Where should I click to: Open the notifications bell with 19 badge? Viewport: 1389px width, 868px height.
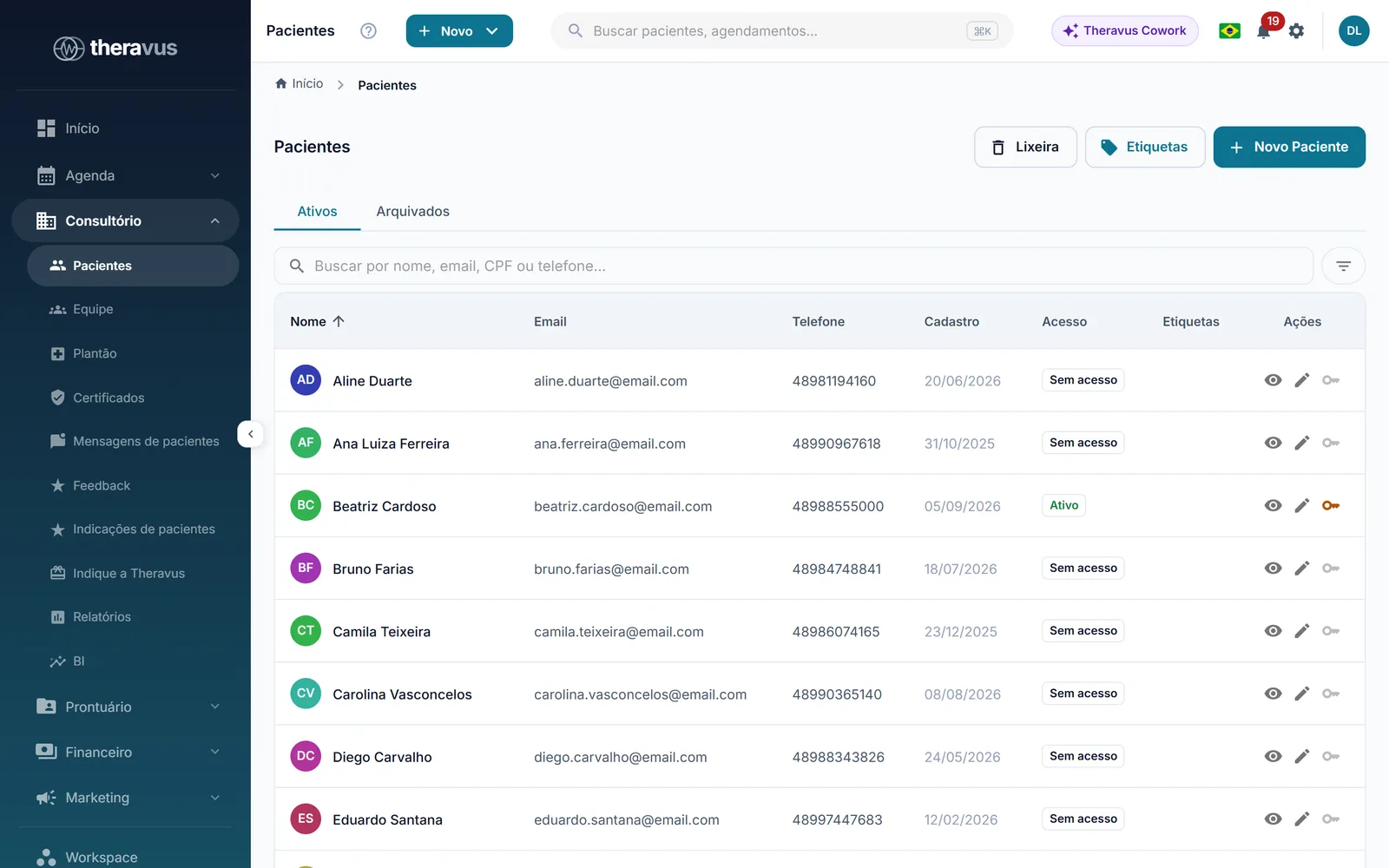(x=1264, y=31)
